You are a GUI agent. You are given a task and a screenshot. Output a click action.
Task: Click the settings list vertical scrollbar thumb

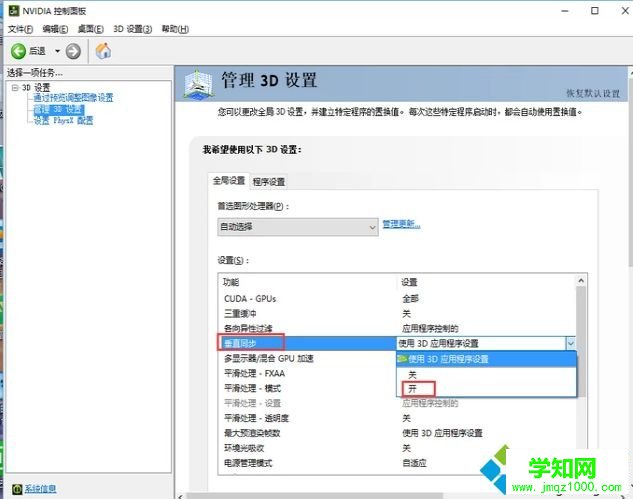pos(581,341)
